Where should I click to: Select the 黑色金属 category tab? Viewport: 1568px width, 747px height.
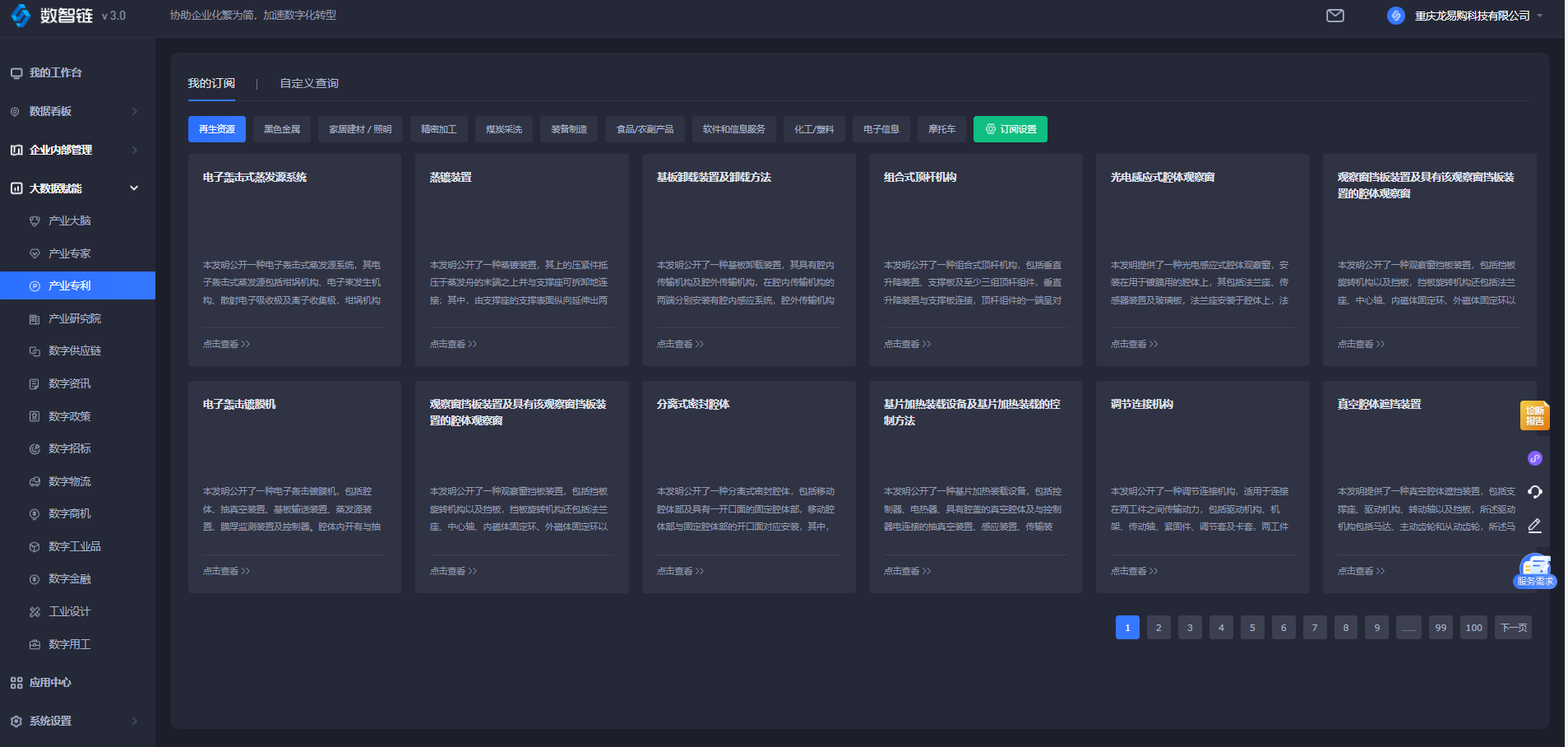[282, 129]
